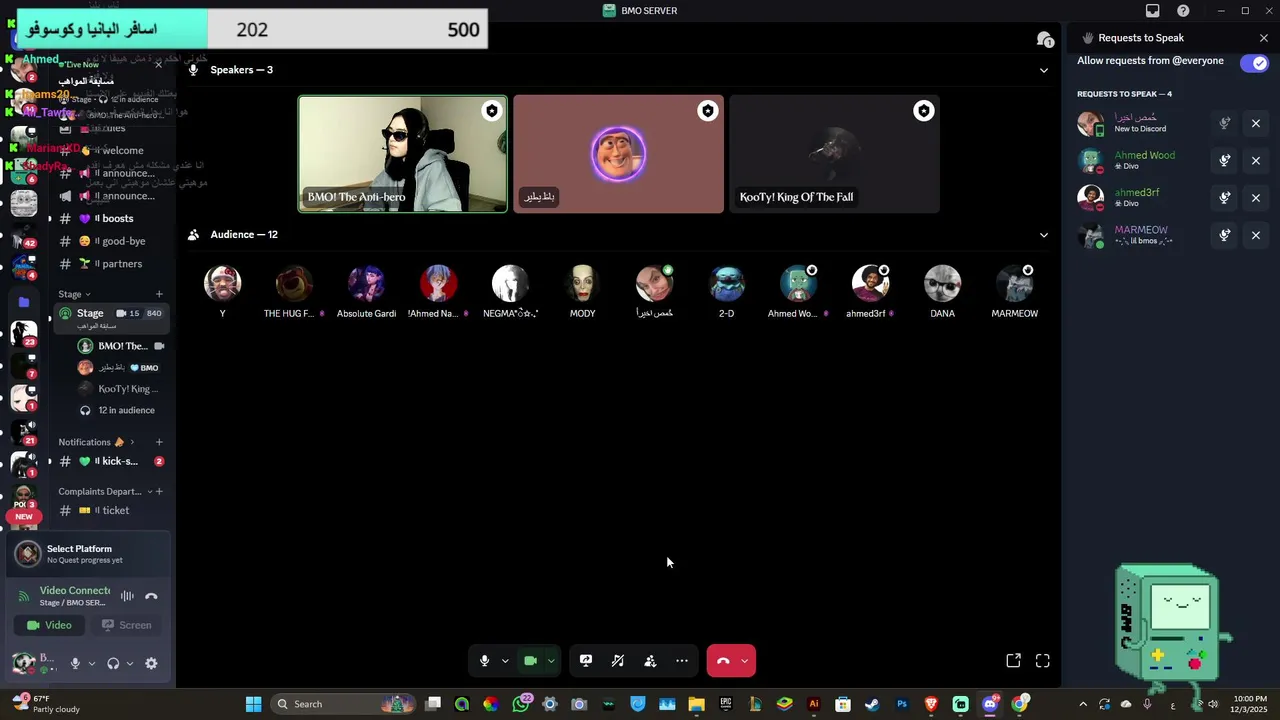
Task: Add channel to Stage category
Action: 159,294
